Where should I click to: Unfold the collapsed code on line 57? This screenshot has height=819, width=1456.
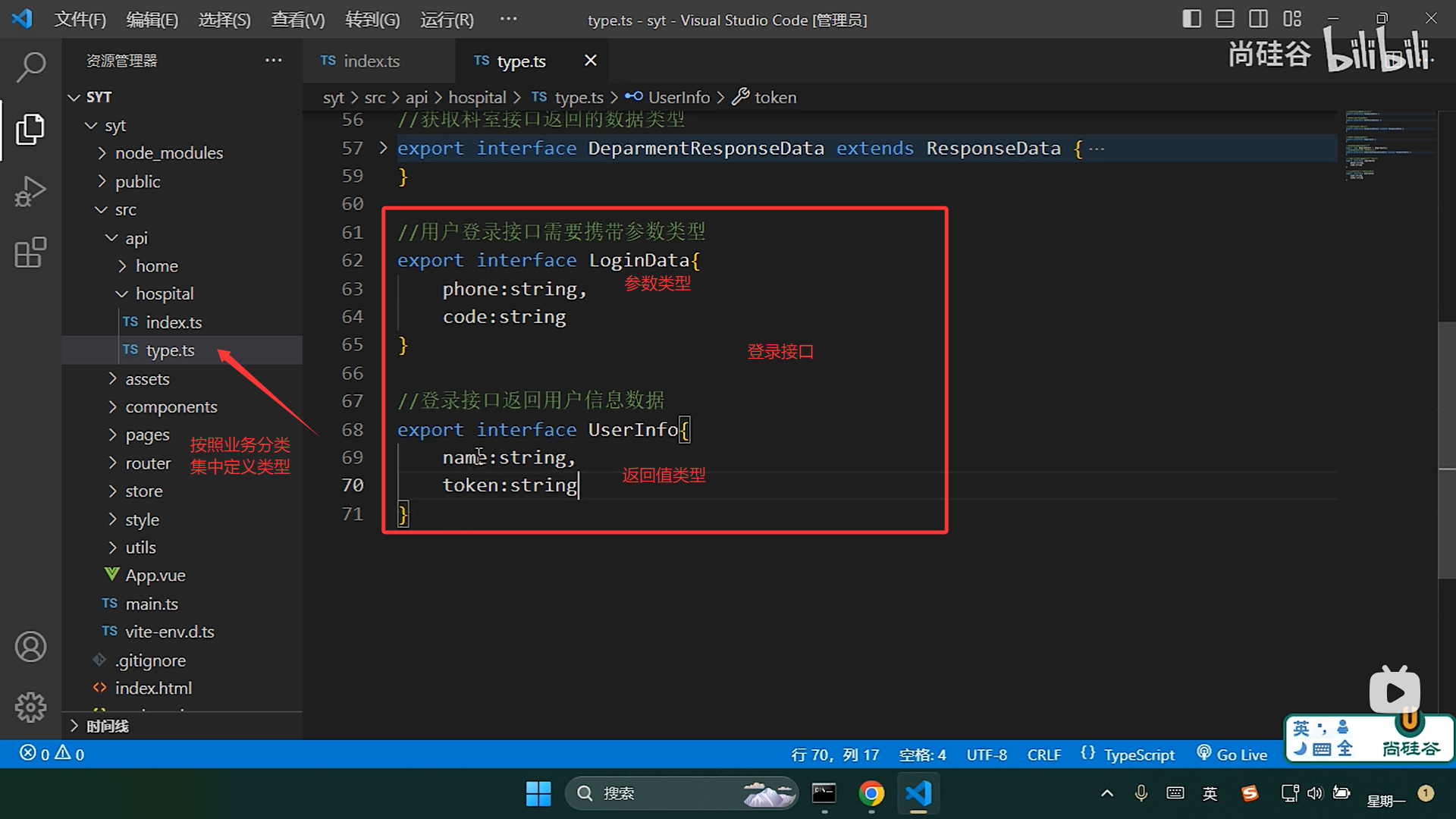click(x=383, y=148)
